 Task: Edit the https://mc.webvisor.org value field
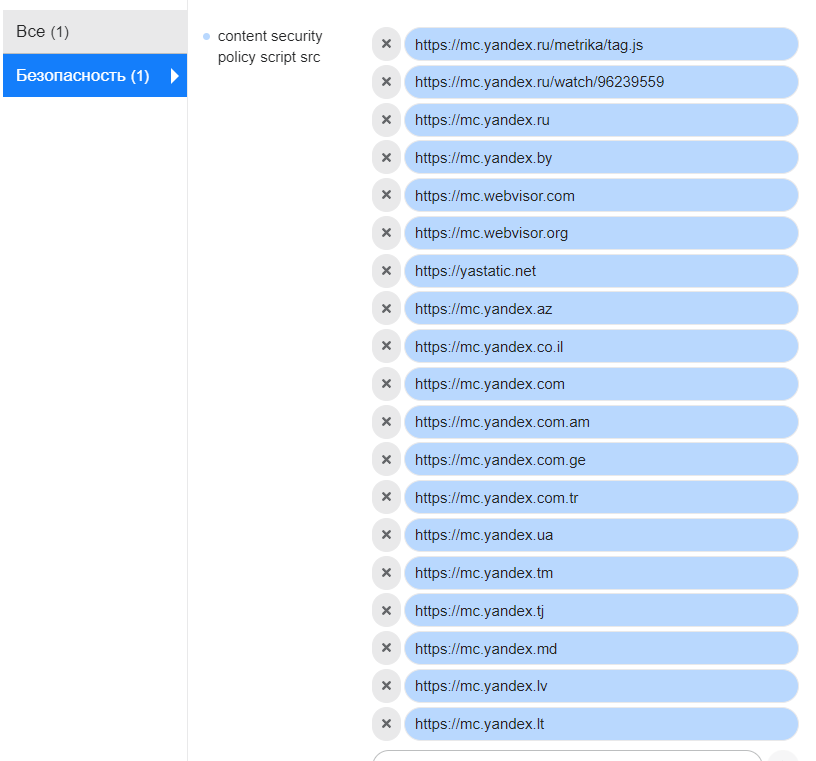click(601, 233)
